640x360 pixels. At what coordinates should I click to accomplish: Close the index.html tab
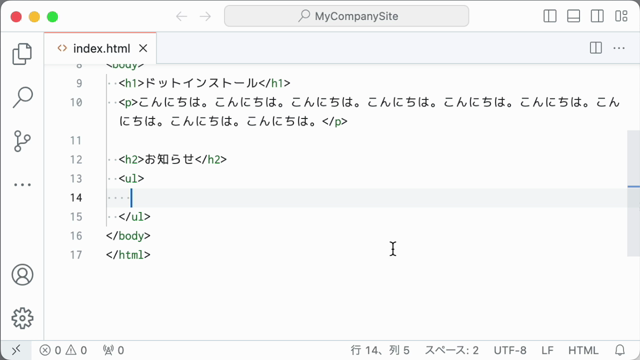point(143,48)
